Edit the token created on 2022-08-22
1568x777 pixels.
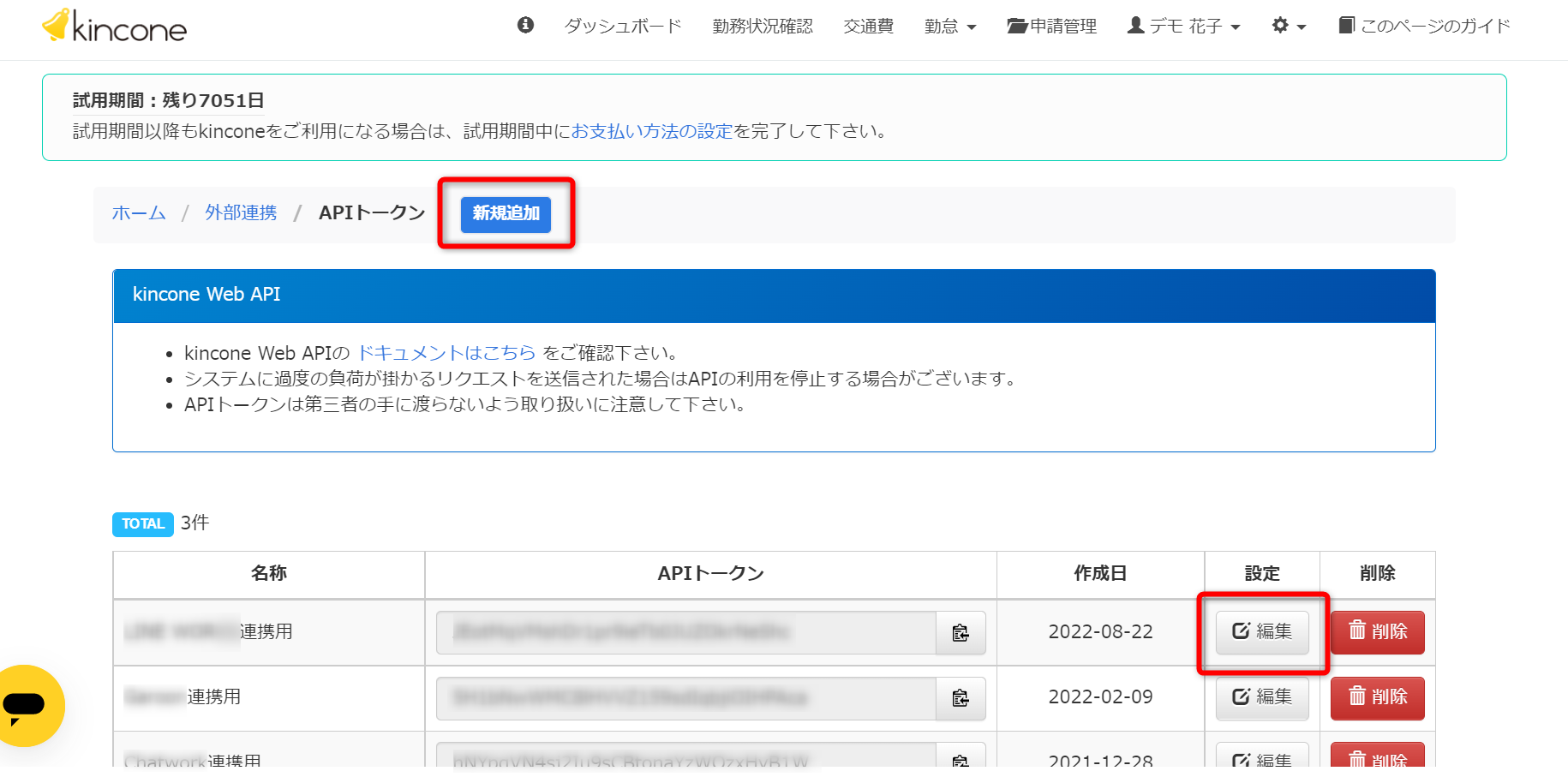[1262, 632]
